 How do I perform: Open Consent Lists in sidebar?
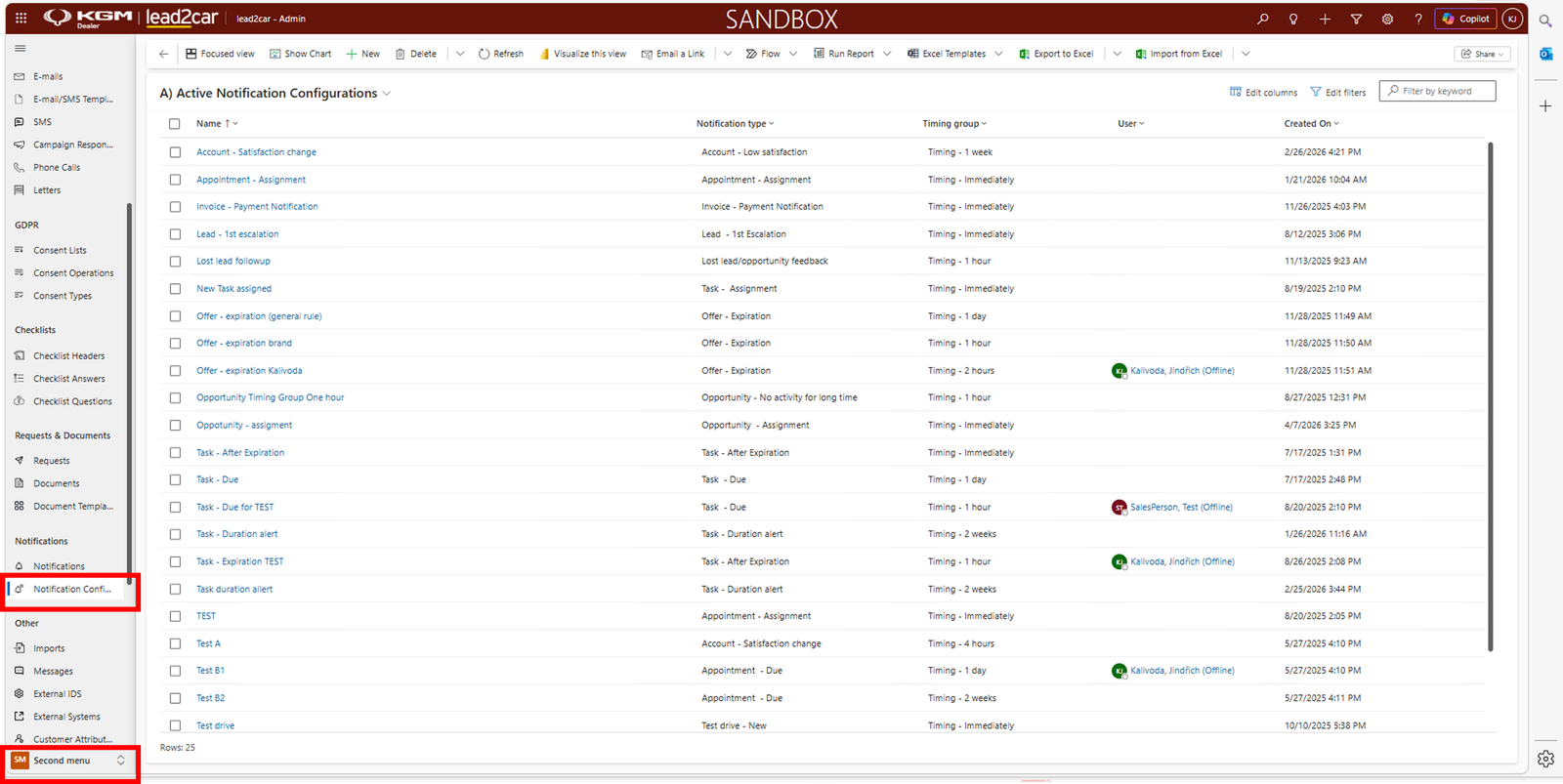60,251
